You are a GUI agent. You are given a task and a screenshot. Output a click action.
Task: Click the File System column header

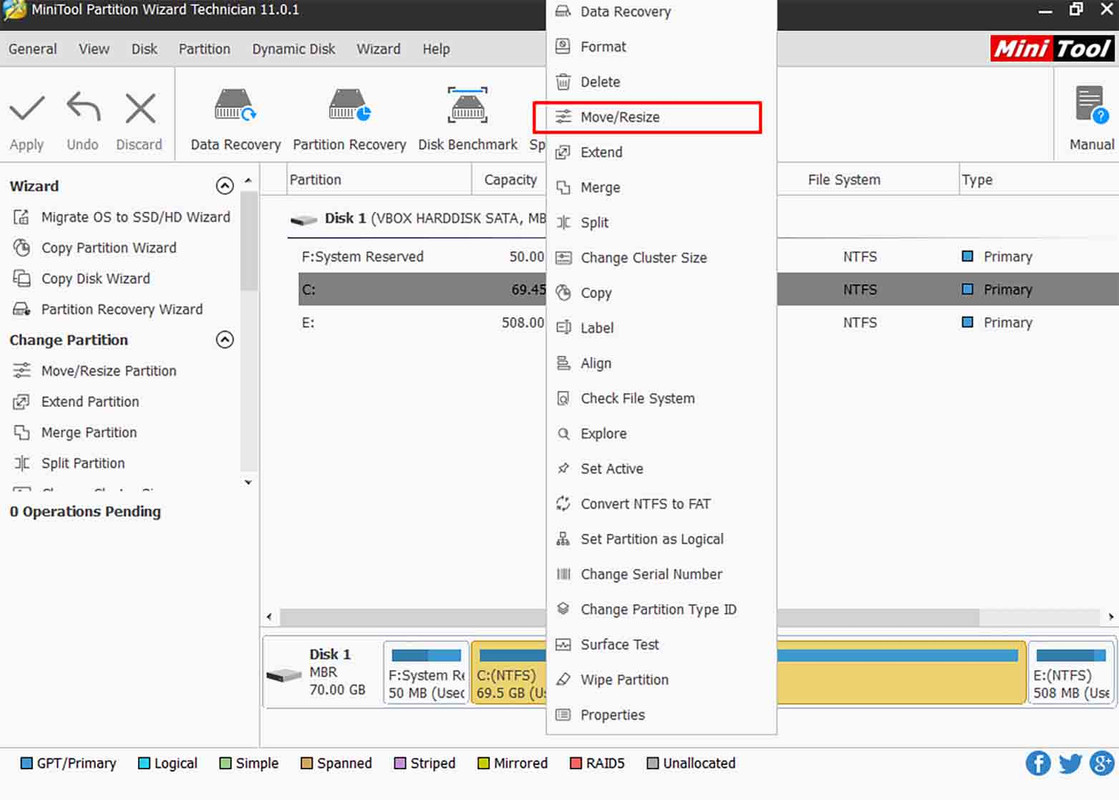pos(868,180)
